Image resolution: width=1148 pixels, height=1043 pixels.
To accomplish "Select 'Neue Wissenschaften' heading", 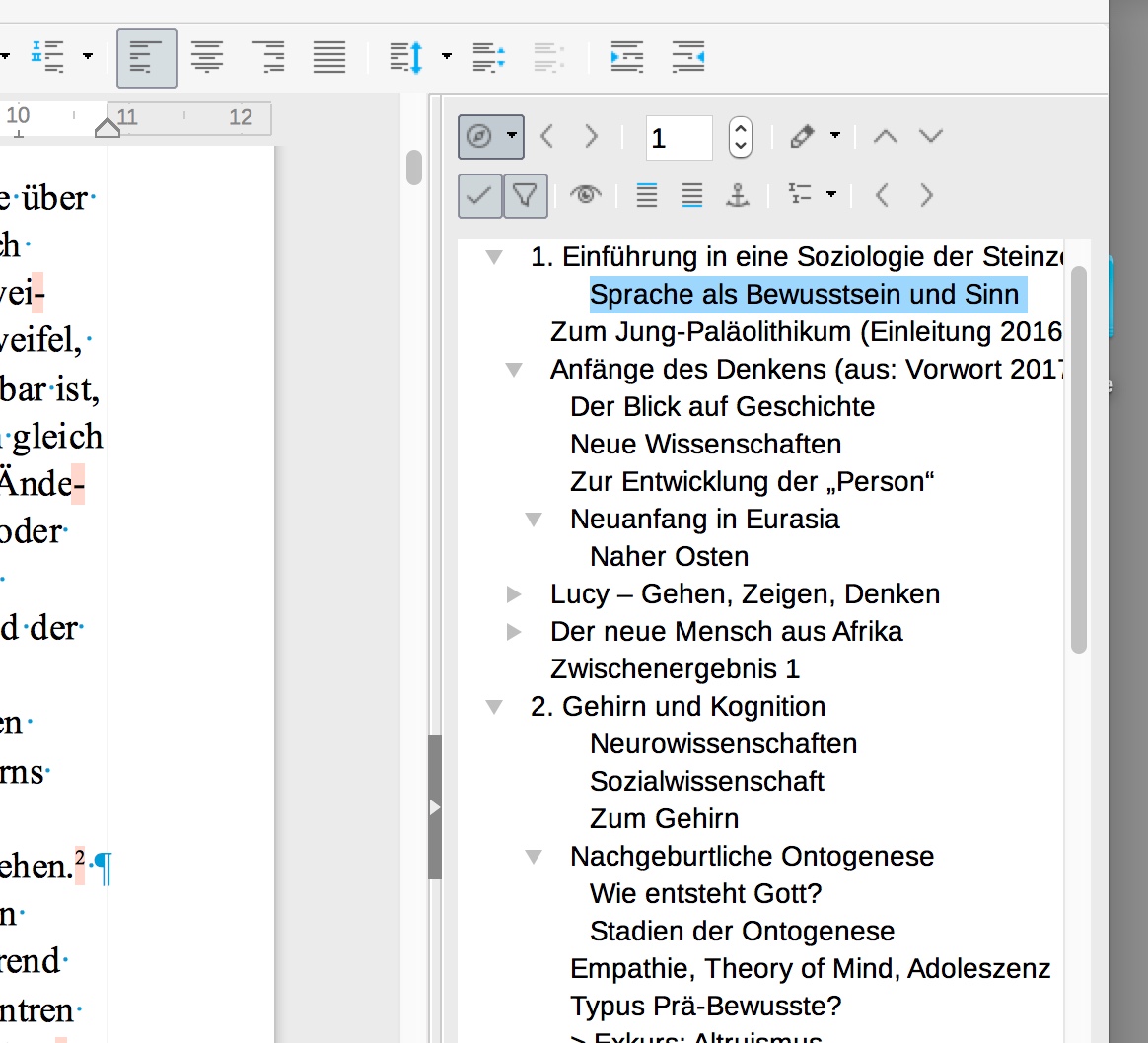I will pos(706,444).
